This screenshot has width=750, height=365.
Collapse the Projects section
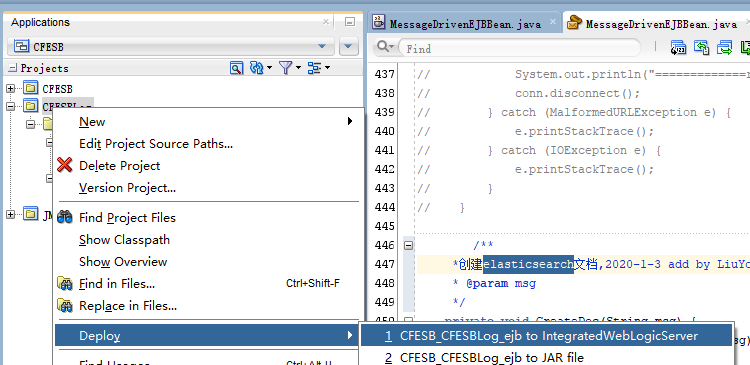point(12,68)
